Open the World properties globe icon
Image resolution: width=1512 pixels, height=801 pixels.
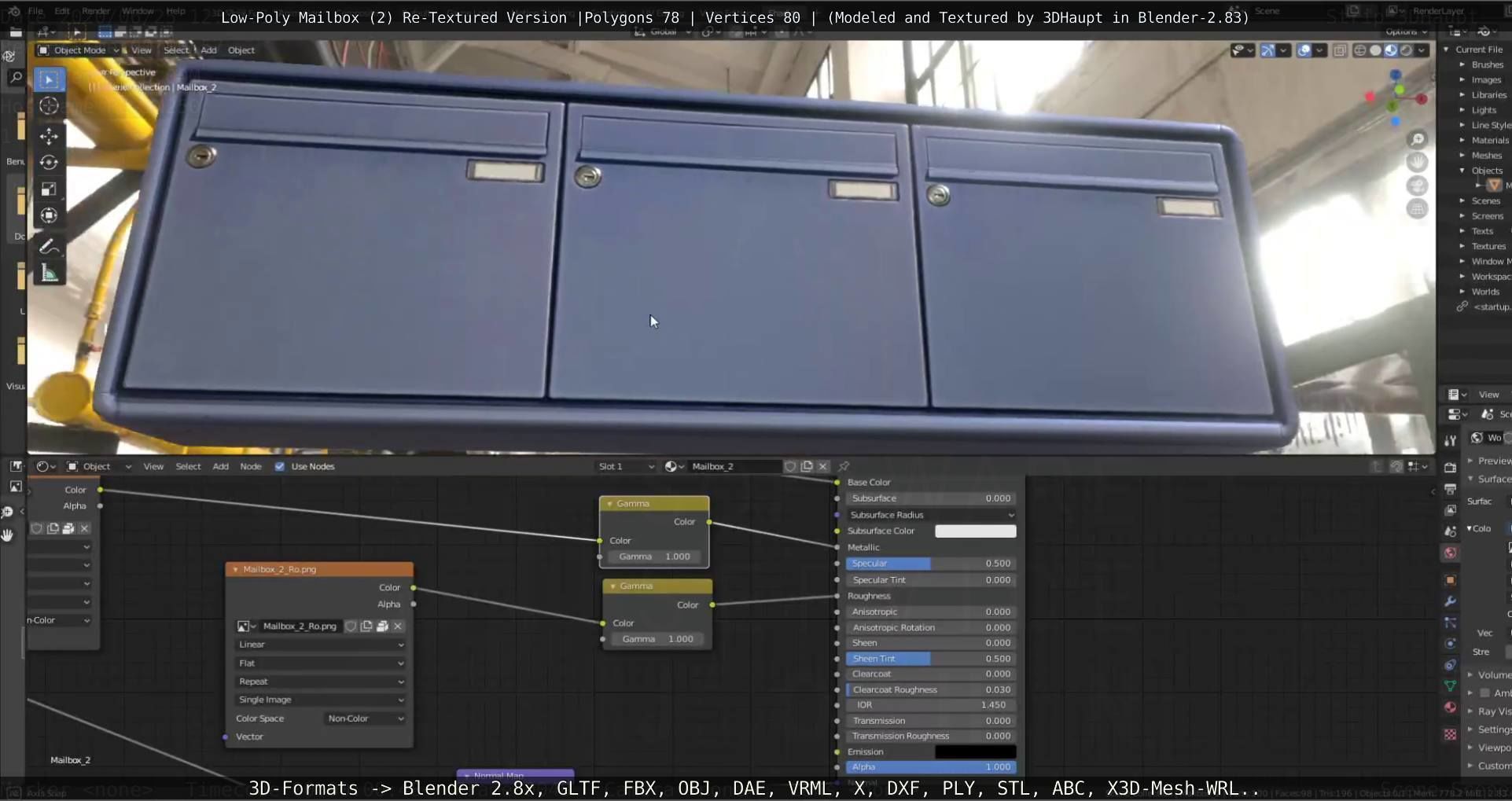pos(1451,553)
